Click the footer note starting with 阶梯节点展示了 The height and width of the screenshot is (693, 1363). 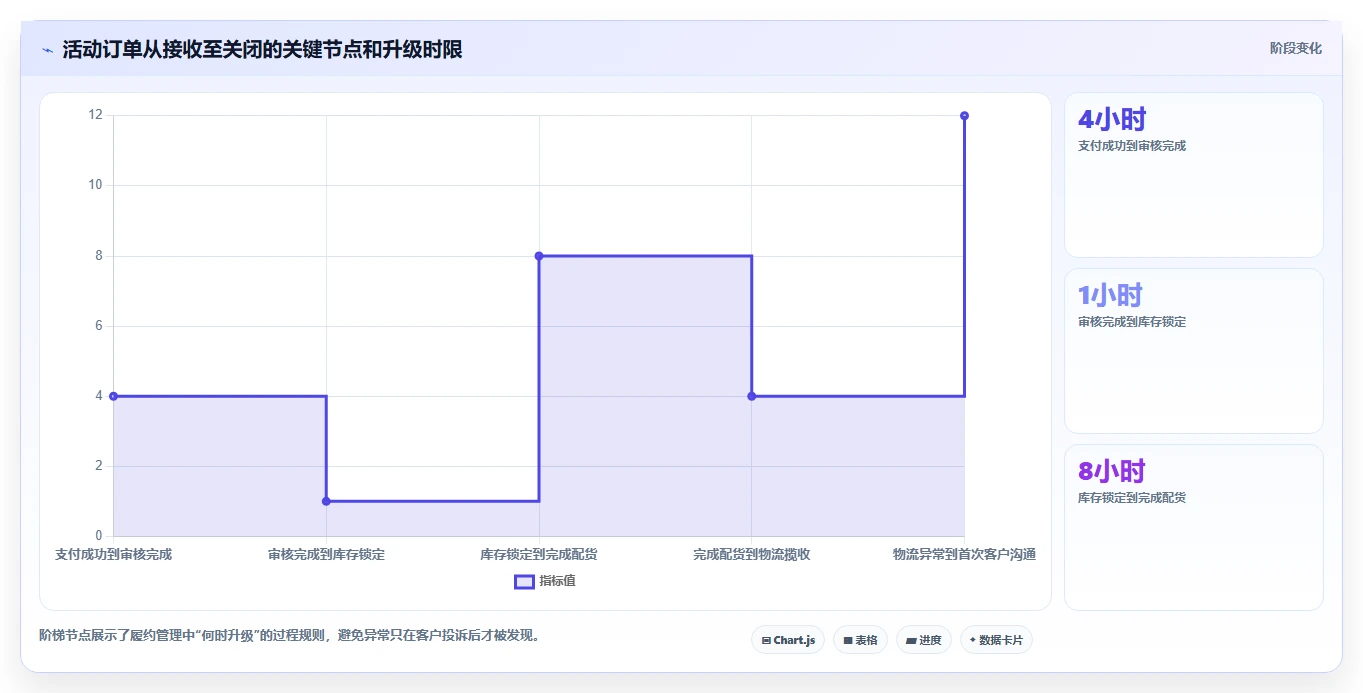290,635
